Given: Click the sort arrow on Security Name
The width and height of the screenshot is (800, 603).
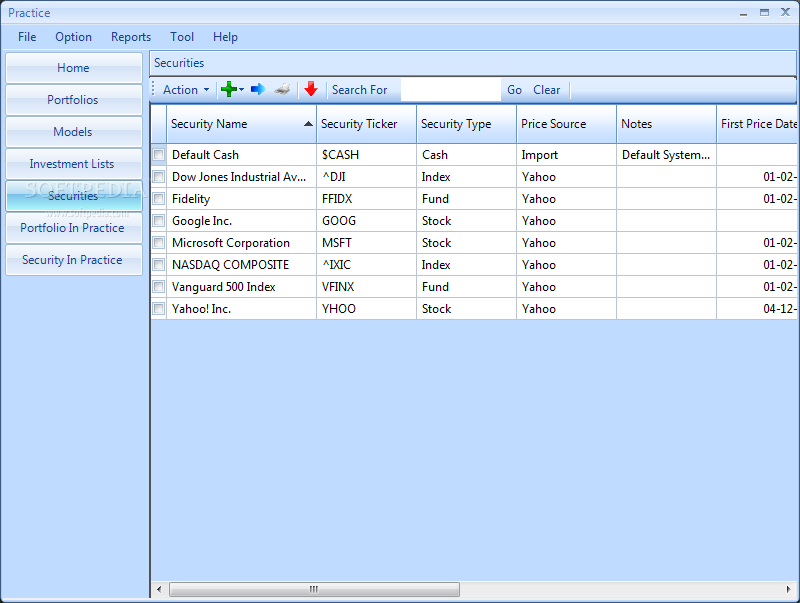Looking at the screenshot, I should click(308, 124).
